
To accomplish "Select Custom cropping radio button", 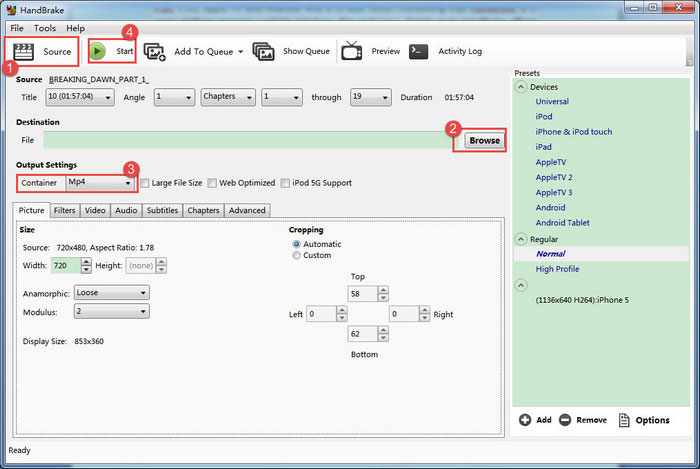I will tap(296, 255).
